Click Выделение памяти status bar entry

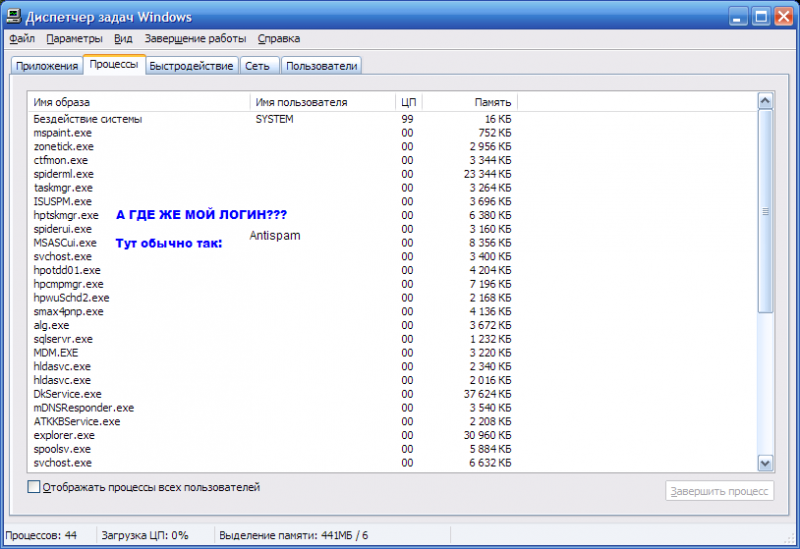tap(293, 536)
